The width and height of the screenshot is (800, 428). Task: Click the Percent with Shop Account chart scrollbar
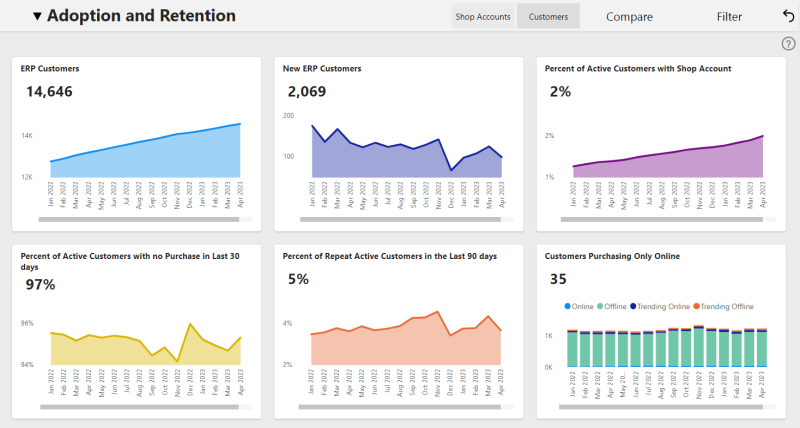coord(662,220)
